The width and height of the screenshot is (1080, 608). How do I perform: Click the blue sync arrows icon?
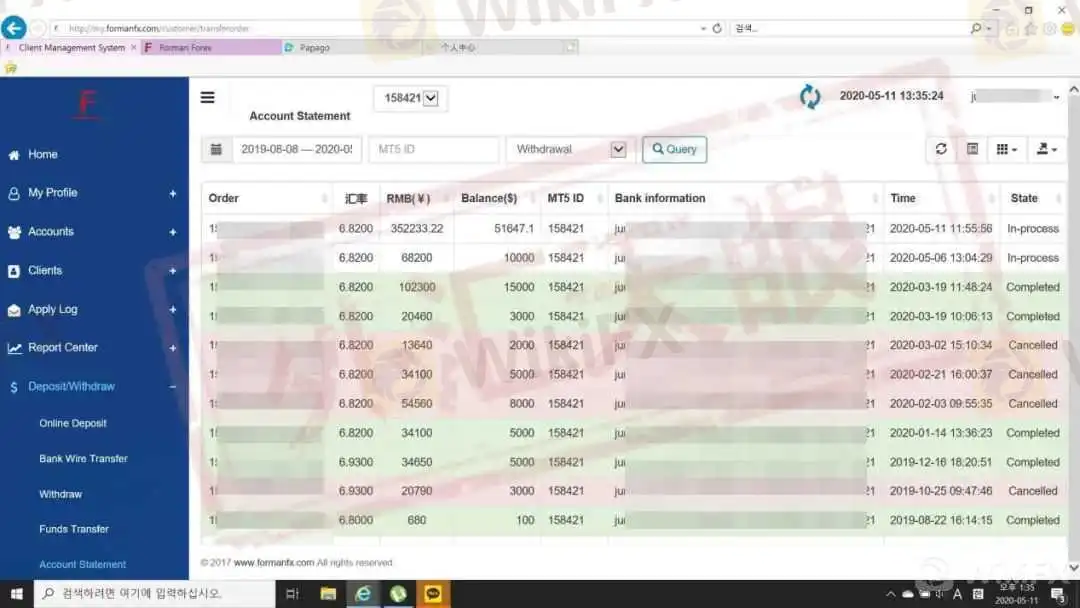tap(810, 97)
